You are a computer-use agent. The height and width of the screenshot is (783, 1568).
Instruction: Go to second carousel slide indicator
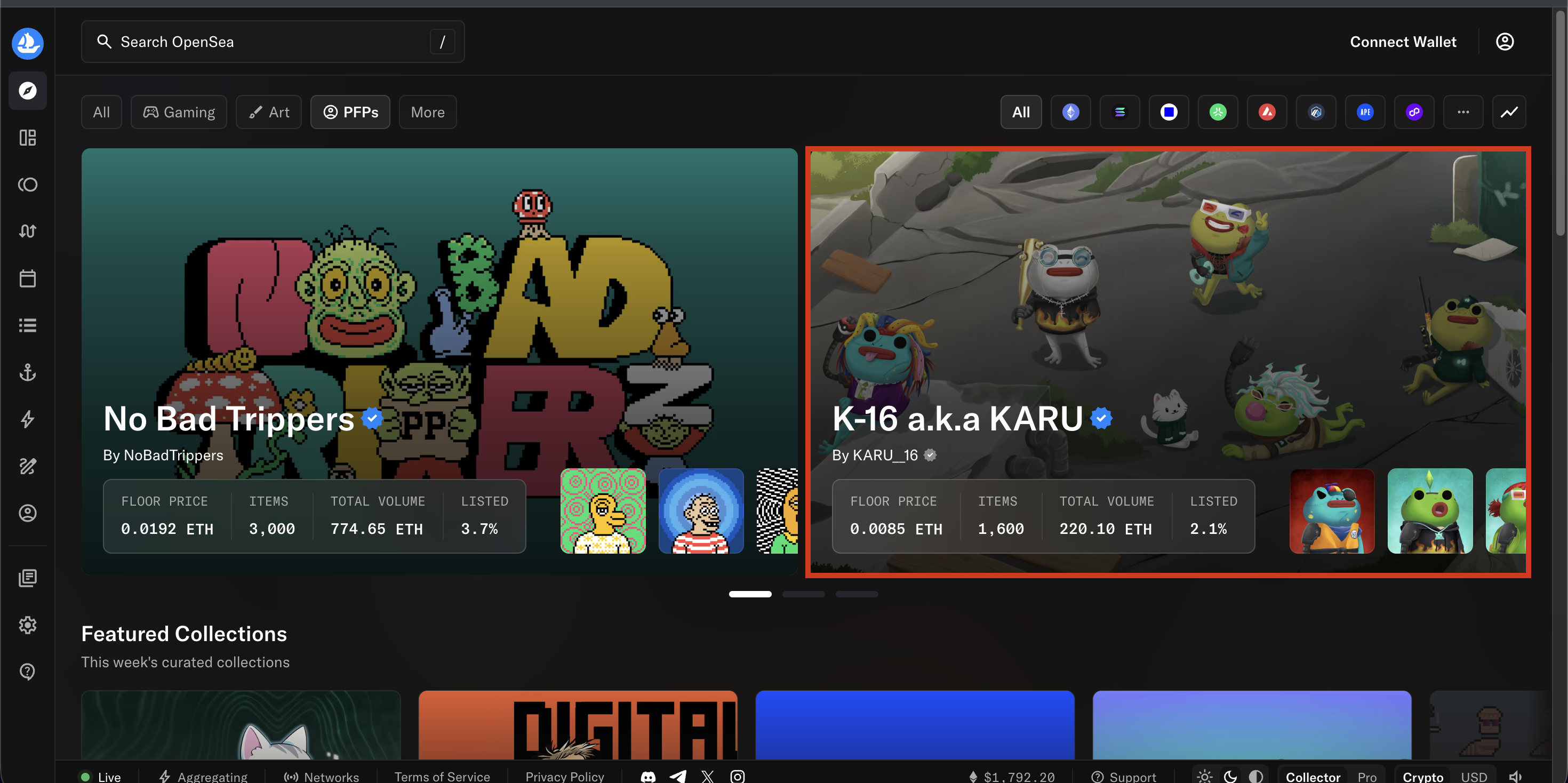click(x=804, y=594)
